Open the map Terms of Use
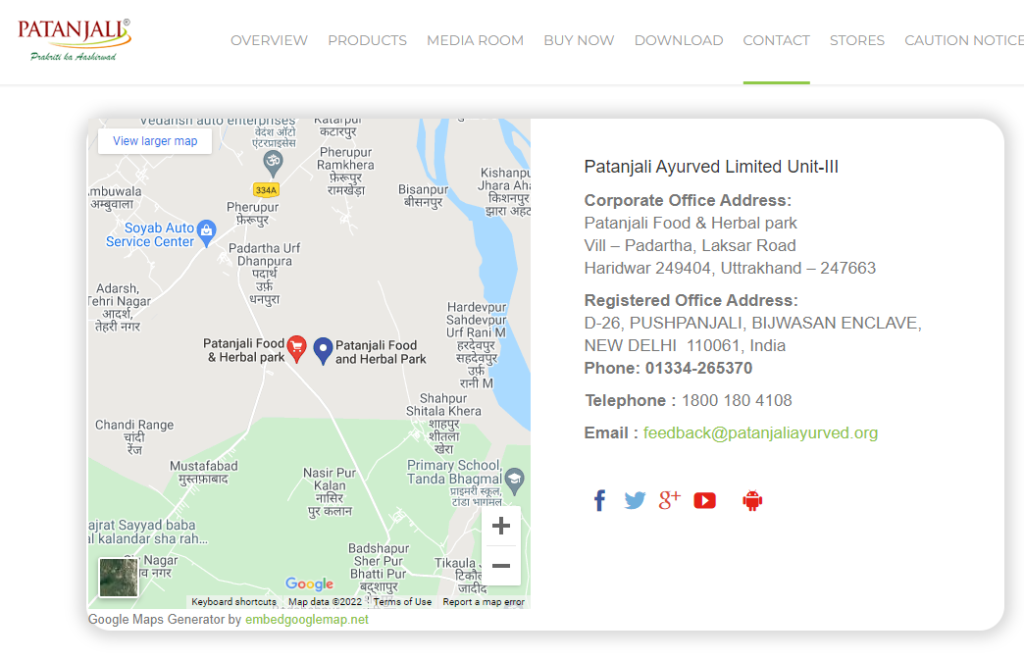The height and width of the screenshot is (660, 1024). (402, 602)
